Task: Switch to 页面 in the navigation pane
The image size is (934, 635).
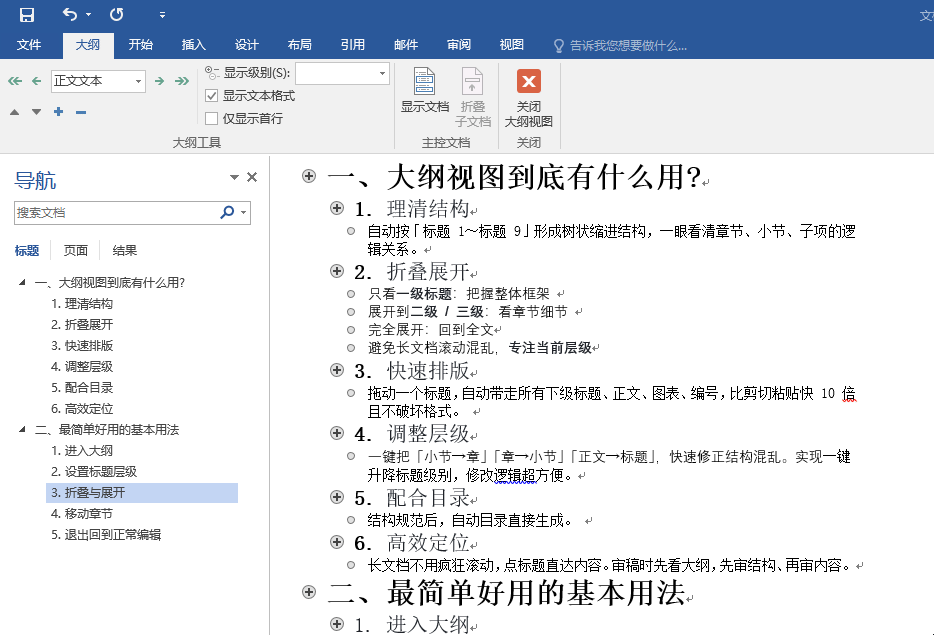Action: point(74,250)
